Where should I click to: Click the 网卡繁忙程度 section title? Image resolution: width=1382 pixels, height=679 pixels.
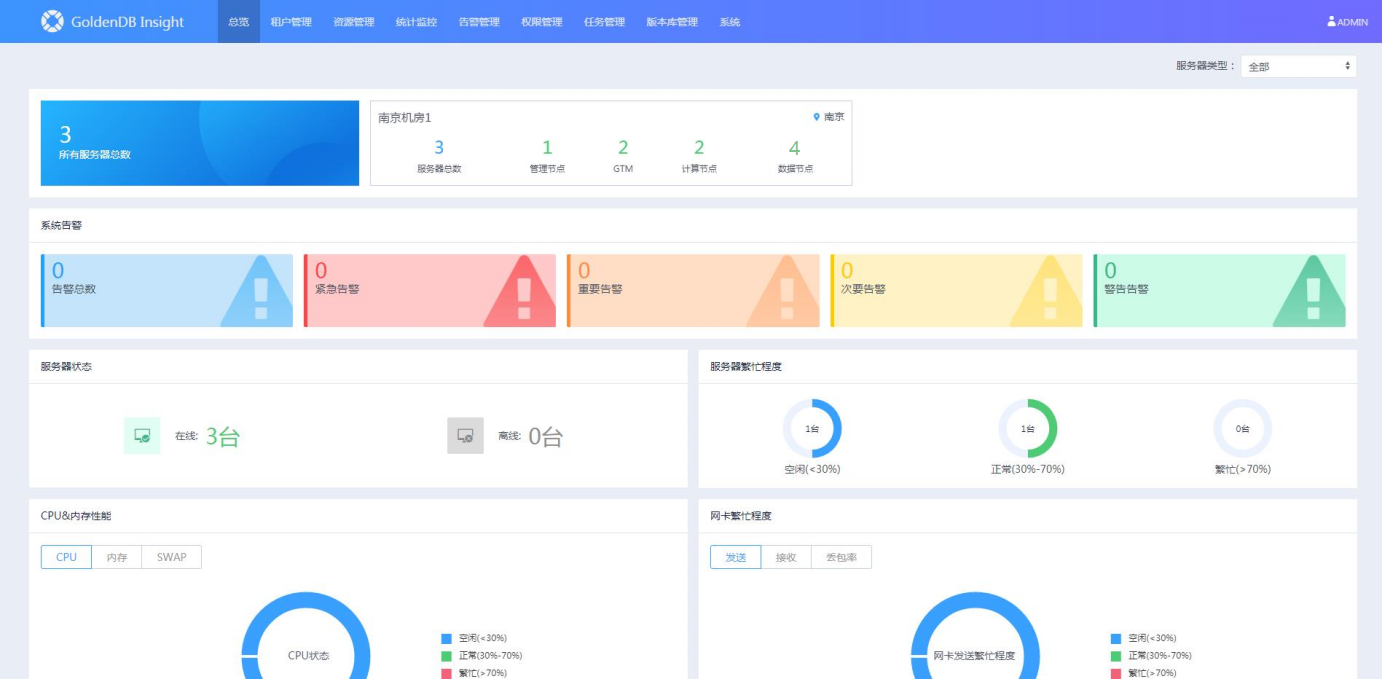tap(741, 516)
